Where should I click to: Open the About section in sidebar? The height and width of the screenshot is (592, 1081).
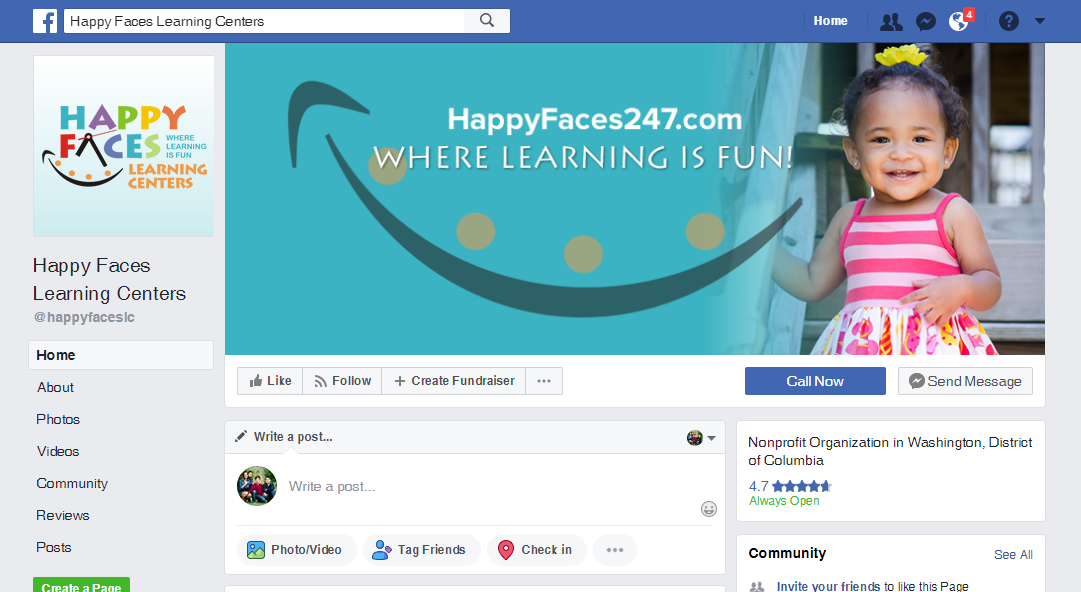(55, 387)
